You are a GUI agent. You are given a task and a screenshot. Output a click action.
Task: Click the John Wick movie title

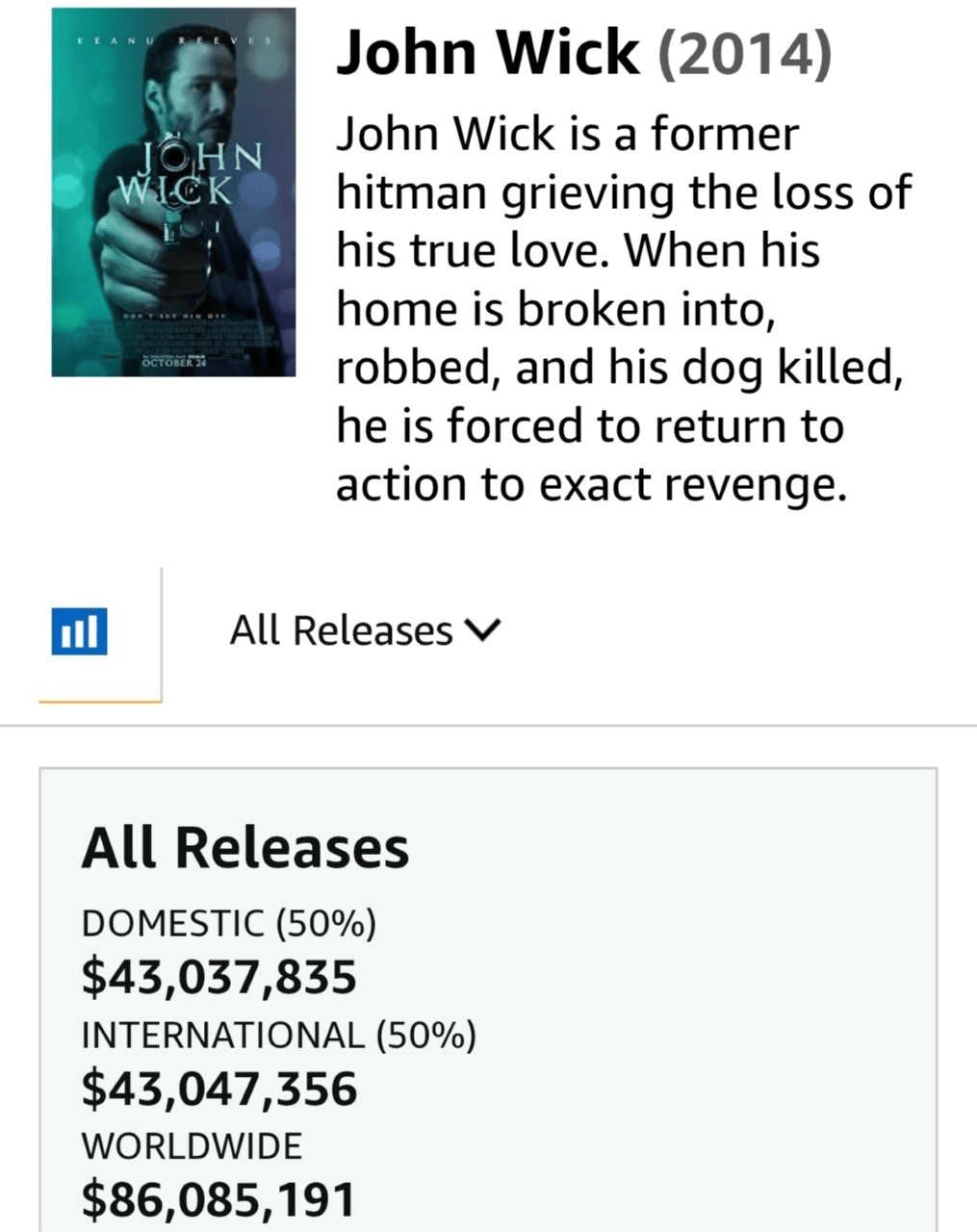tap(487, 52)
